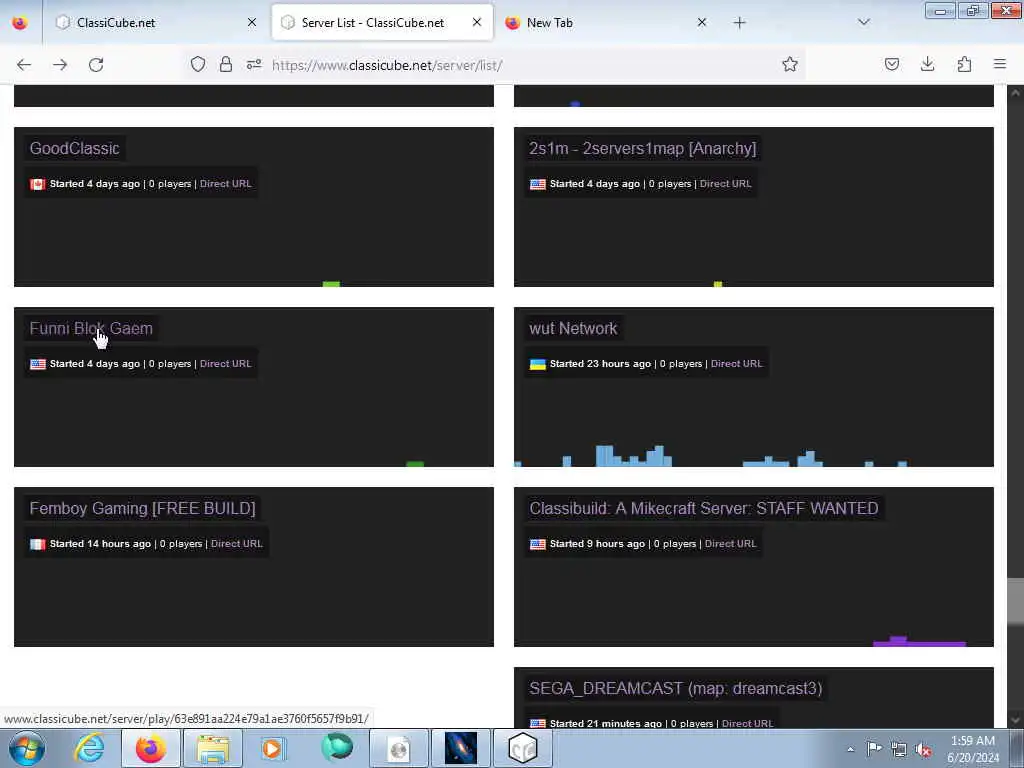Open Direct URL for Funni Blok Gaem
The image size is (1024, 768).
coord(225,364)
